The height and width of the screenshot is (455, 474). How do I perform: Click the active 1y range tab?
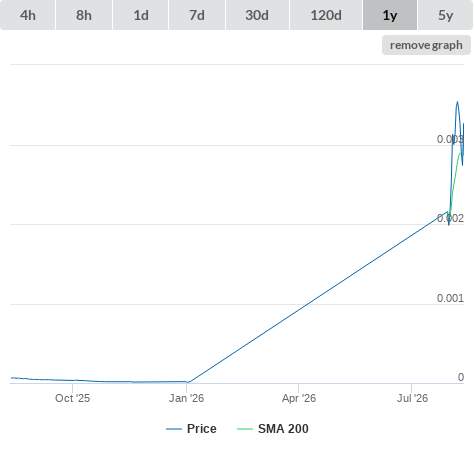click(390, 15)
